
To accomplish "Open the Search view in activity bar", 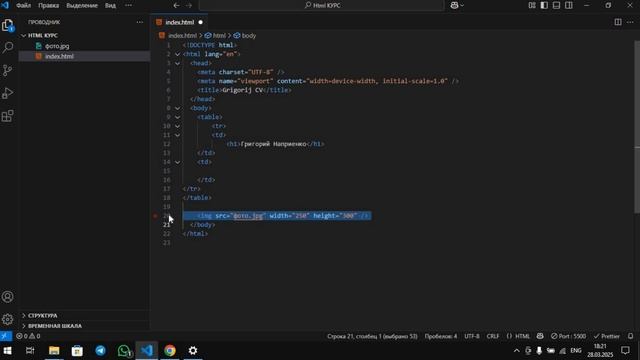I will click(x=8, y=47).
